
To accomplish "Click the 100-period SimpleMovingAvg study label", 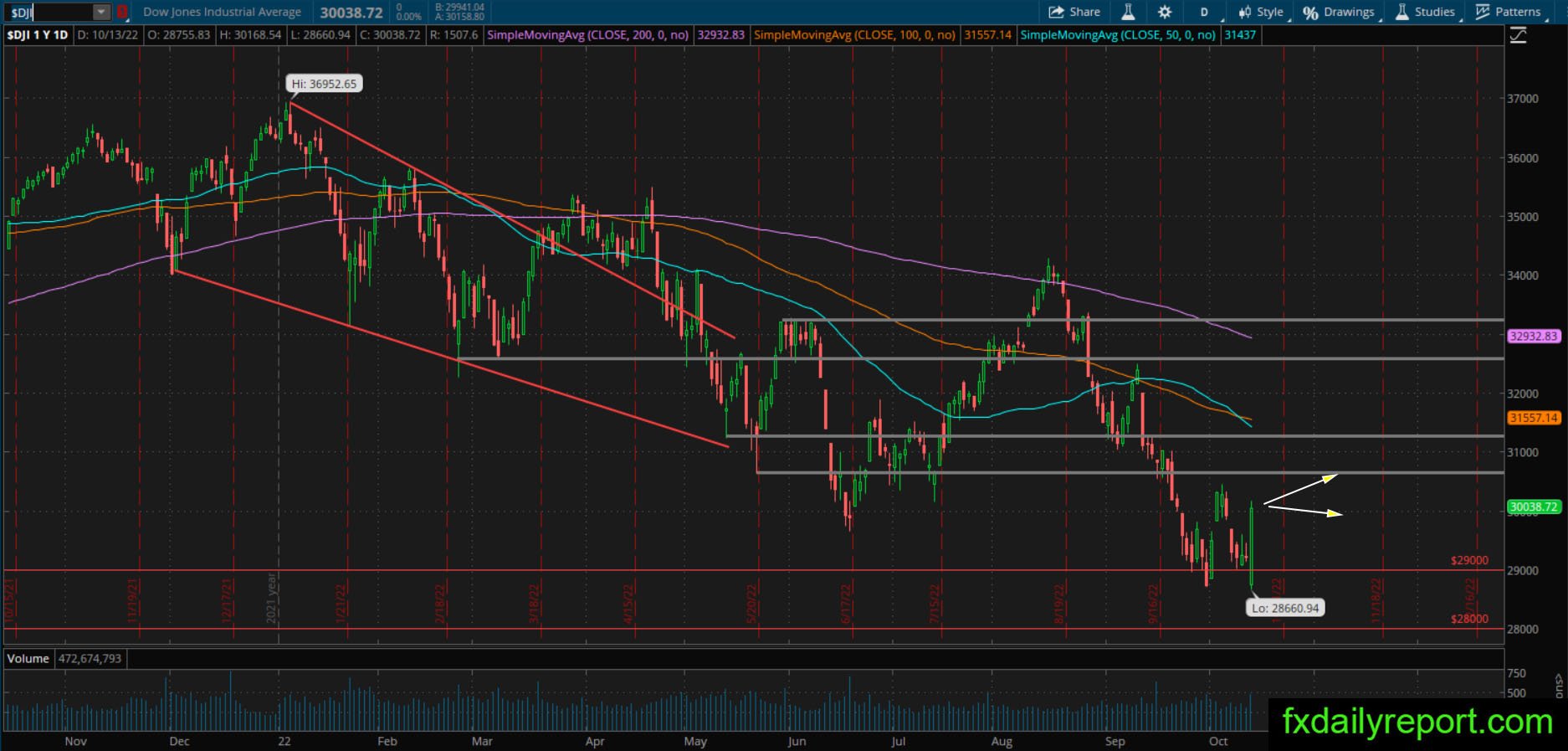I will [854, 35].
